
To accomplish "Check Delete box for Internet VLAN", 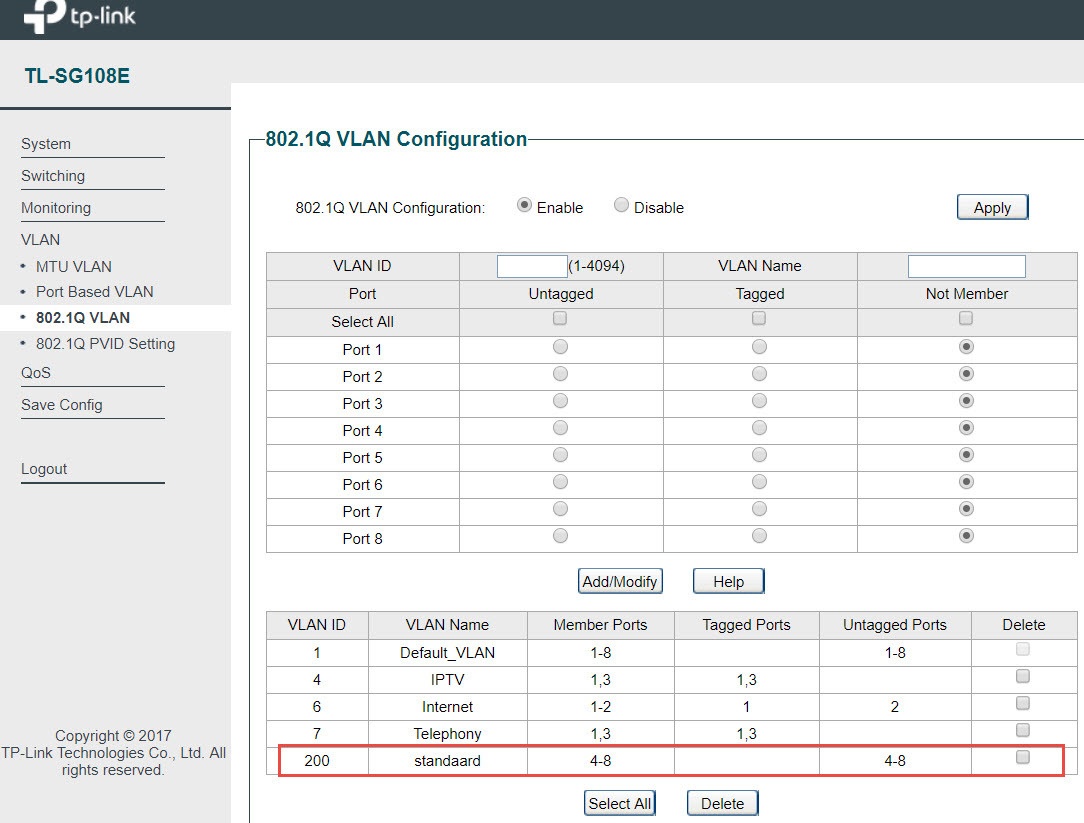I will (x=1022, y=703).
